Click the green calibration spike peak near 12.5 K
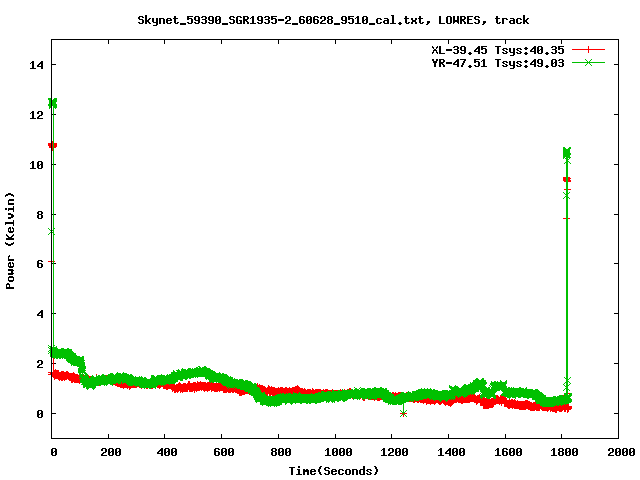The height and width of the screenshot is (480, 640). point(53,103)
